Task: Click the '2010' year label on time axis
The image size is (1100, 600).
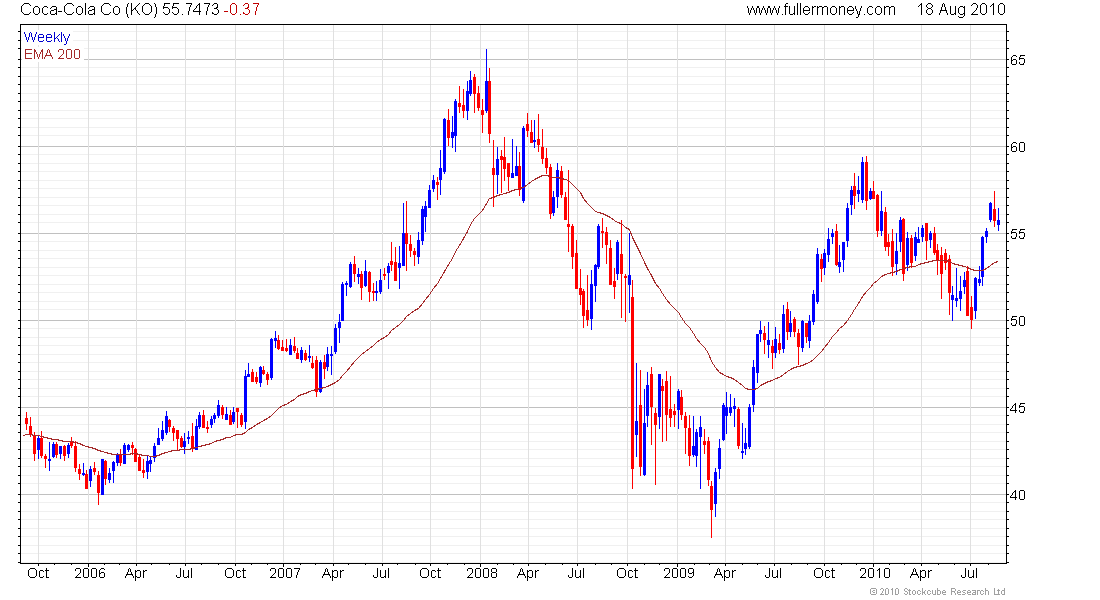Action: click(875, 573)
